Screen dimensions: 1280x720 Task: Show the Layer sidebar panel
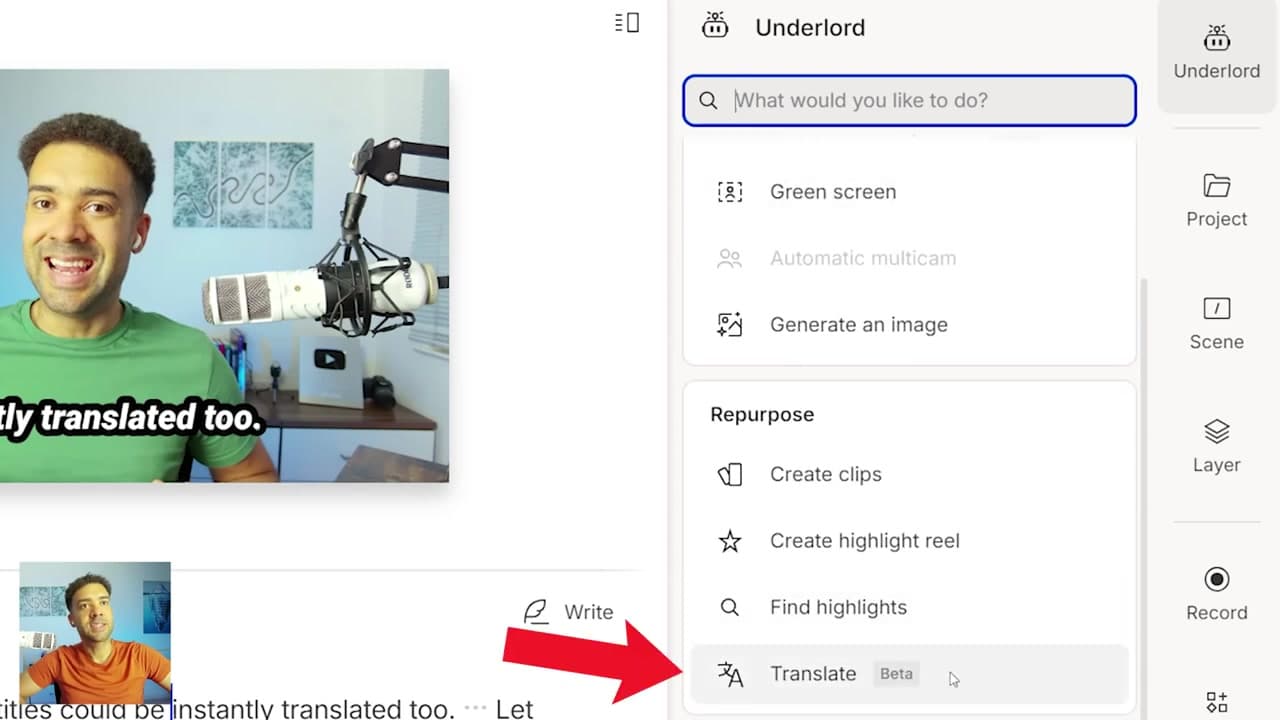[x=1216, y=446]
